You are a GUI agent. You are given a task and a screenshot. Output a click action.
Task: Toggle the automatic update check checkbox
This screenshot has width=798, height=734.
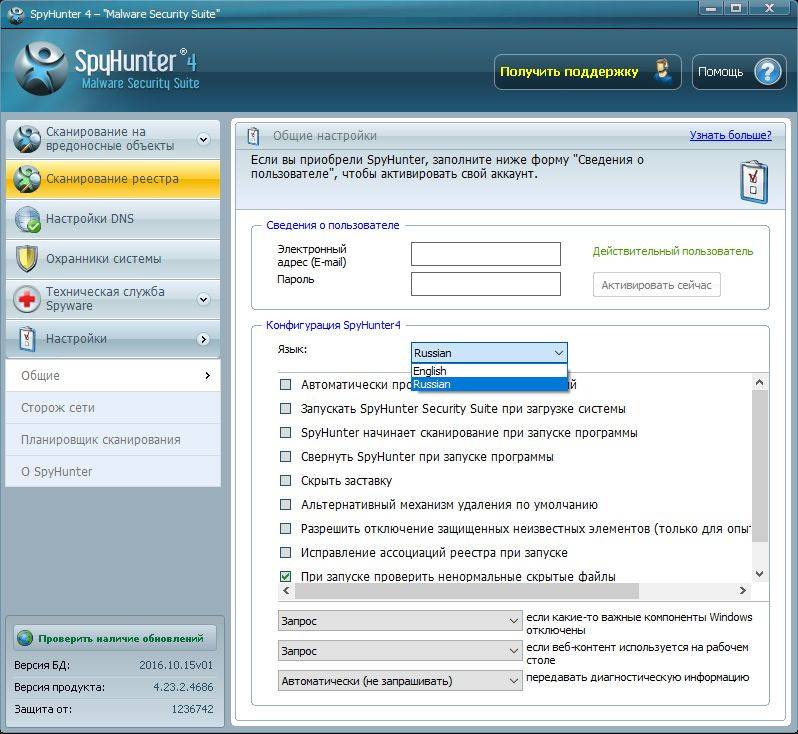[x=286, y=384]
